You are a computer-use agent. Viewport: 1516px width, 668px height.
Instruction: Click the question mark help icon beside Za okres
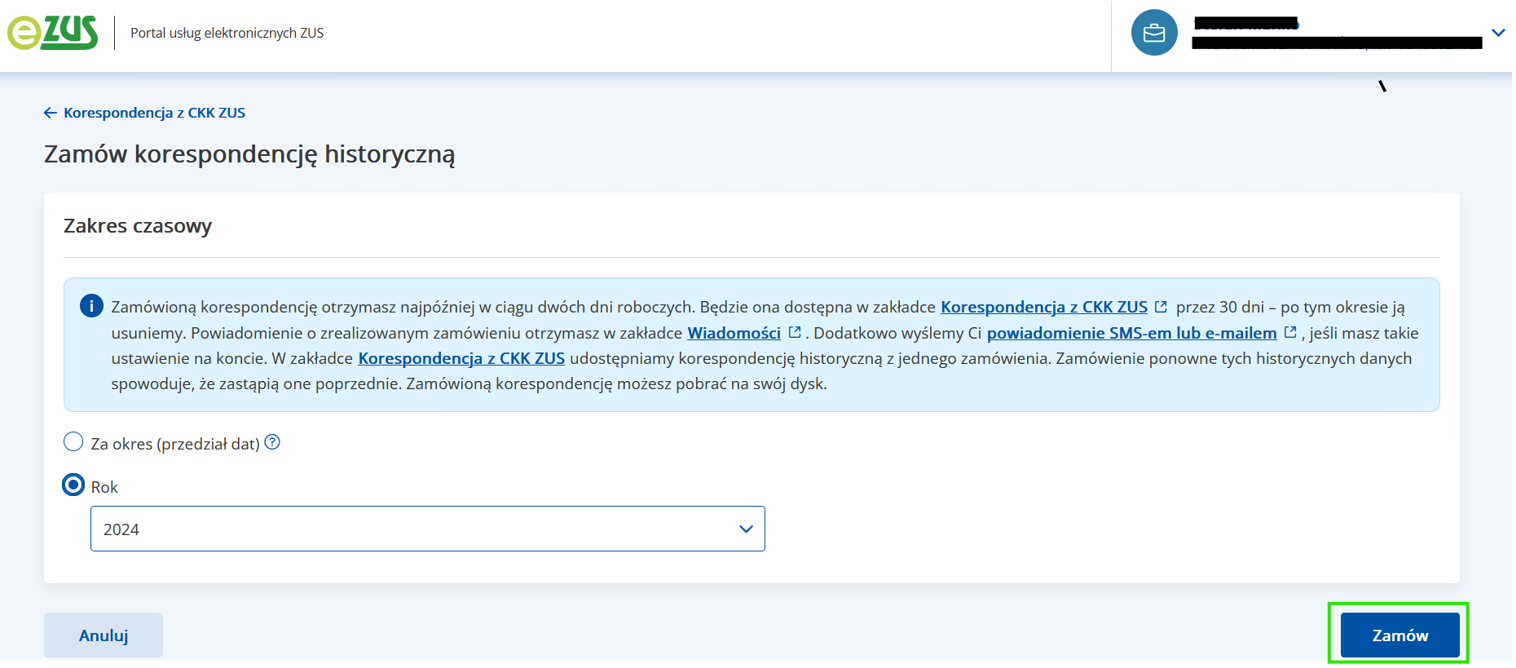[272, 442]
